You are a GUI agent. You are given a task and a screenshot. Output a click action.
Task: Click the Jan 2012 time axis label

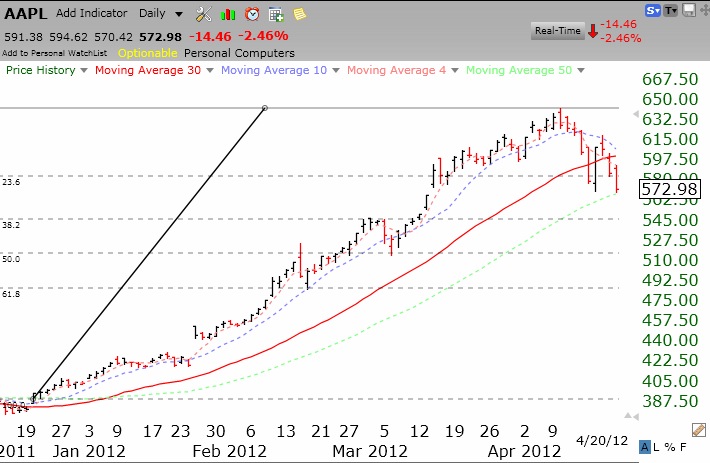(89, 451)
